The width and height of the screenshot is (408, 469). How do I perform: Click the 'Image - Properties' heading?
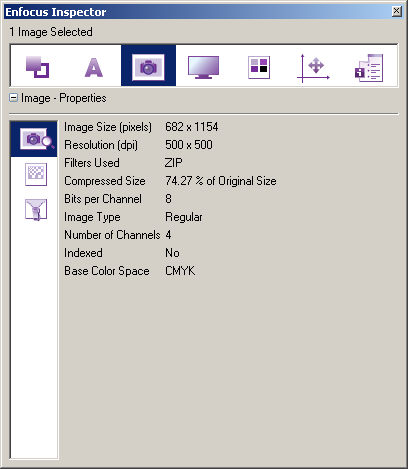64,98
